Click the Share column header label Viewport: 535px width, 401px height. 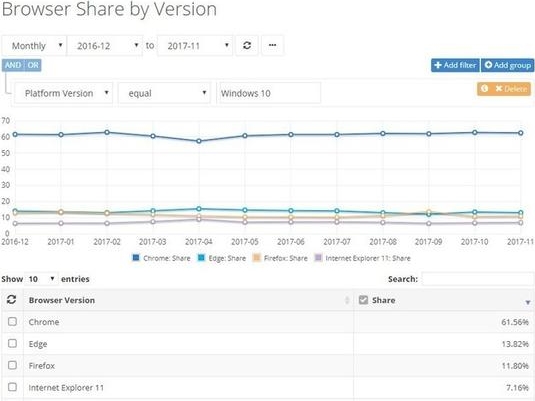click(384, 300)
